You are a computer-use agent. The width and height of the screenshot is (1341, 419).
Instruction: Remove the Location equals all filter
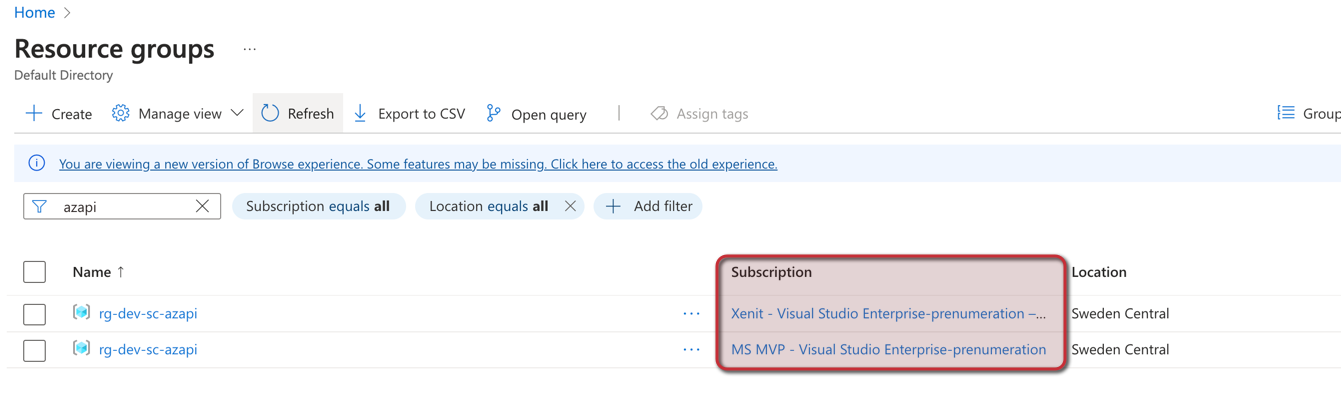click(570, 207)
